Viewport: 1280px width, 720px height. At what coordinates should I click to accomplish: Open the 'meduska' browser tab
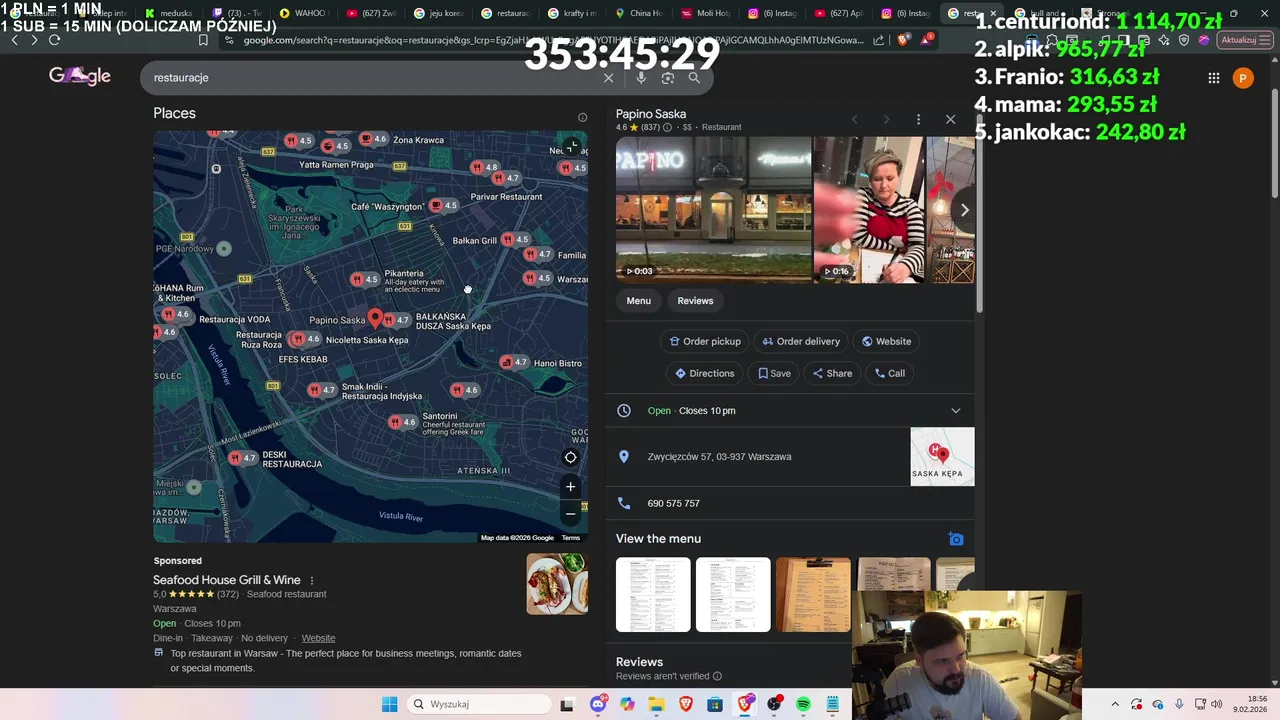pos(168,13)
